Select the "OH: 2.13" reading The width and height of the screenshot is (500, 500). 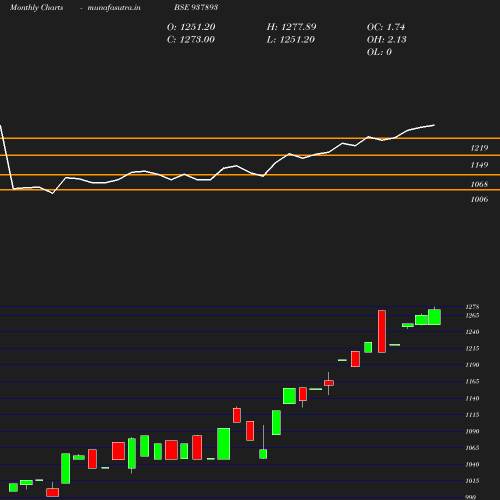(x=387, y=40)
